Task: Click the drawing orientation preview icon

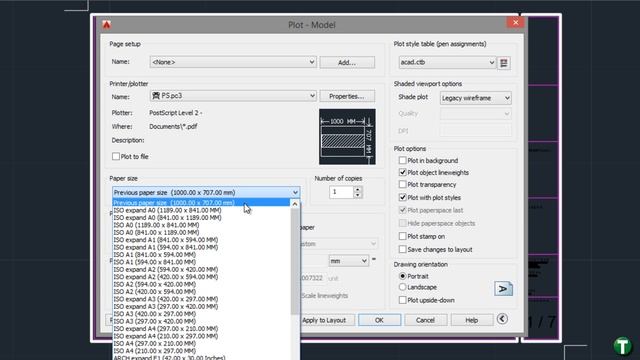Action: [503, 289]
